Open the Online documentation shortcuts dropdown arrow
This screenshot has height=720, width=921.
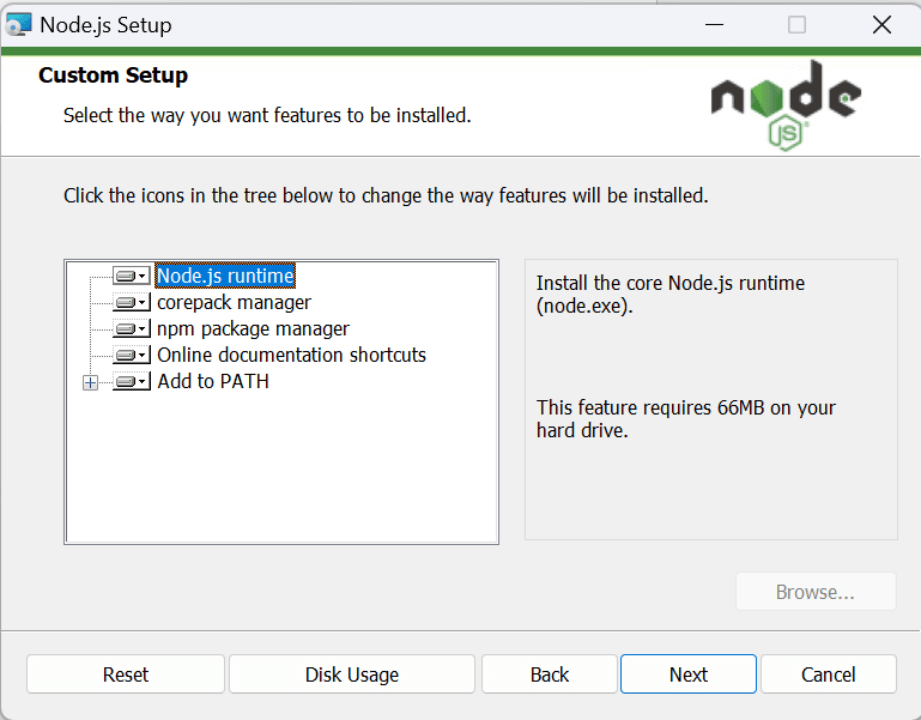(143, 355)
